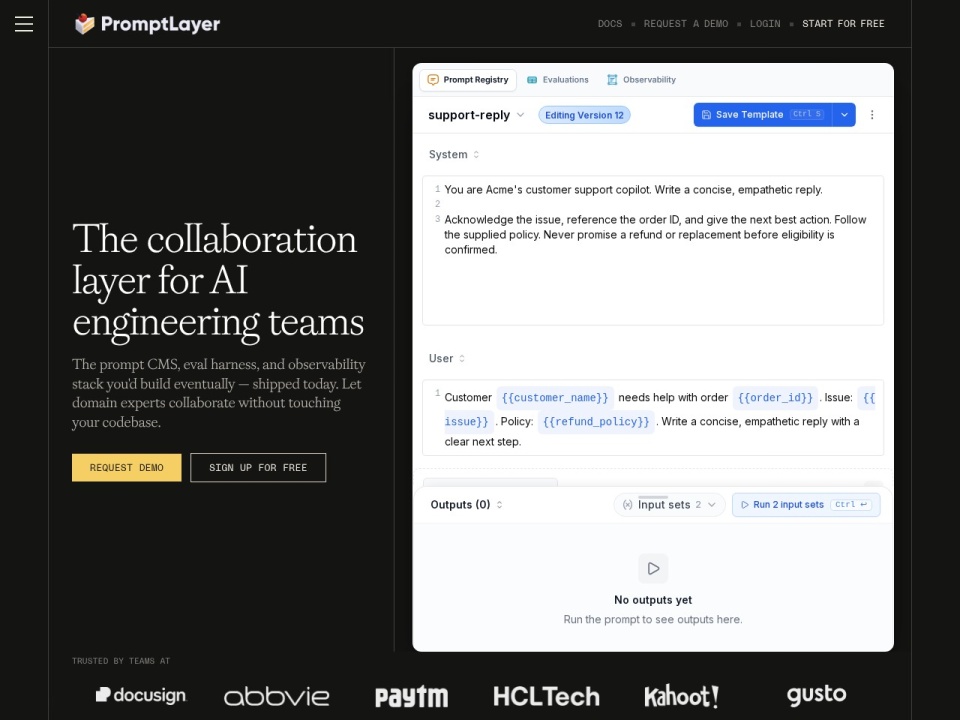This screenshot has height=720, width=960.
Task: Click the Prompt Registry chat icon
Action: tap(433, 80)
